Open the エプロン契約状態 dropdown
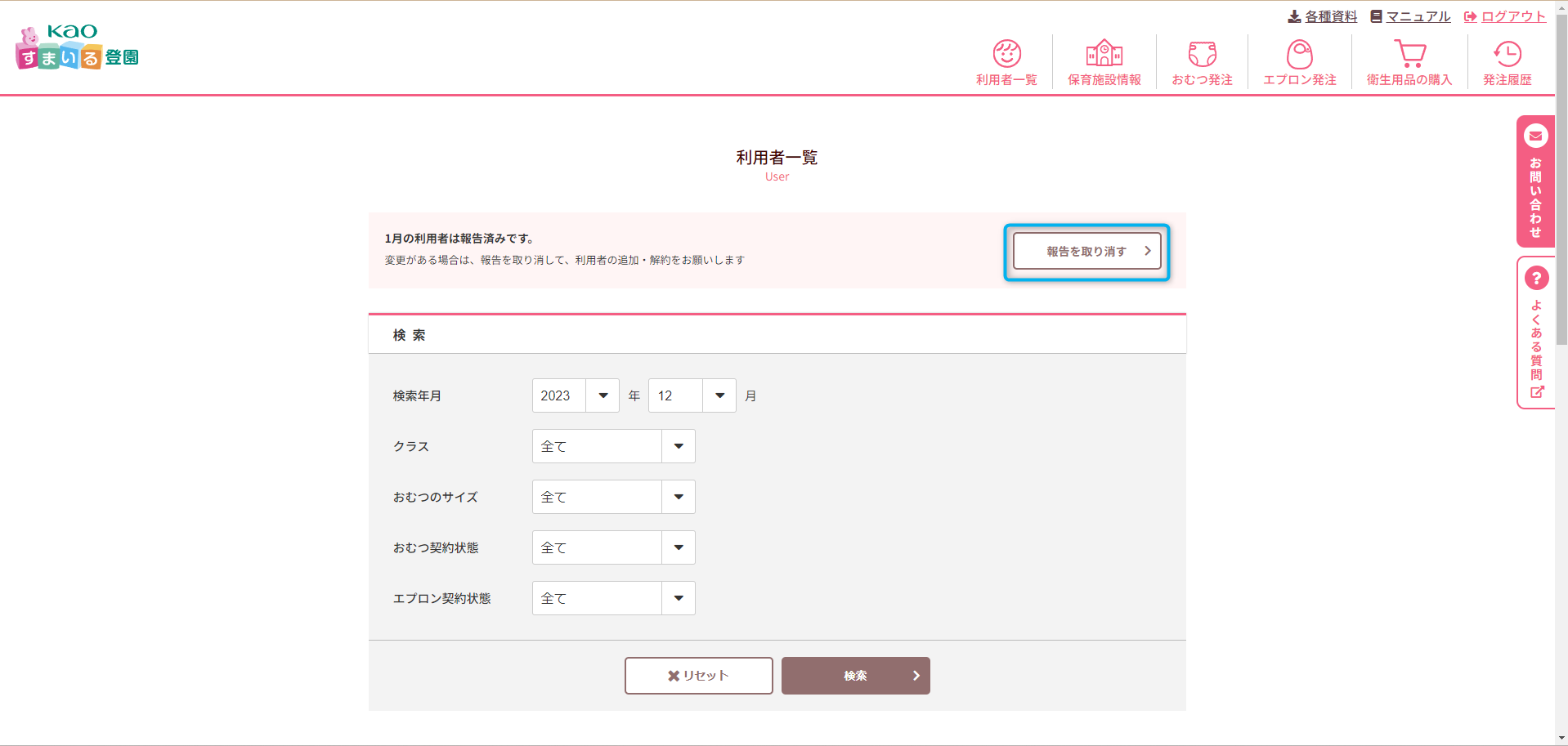 coord(613,598)
